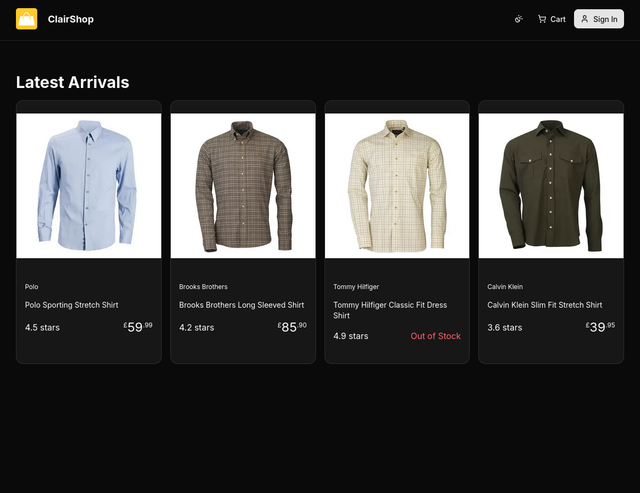Open Polo Sporting Stretch Shirt title
640x493 pixels.
(x=71, y=305)
